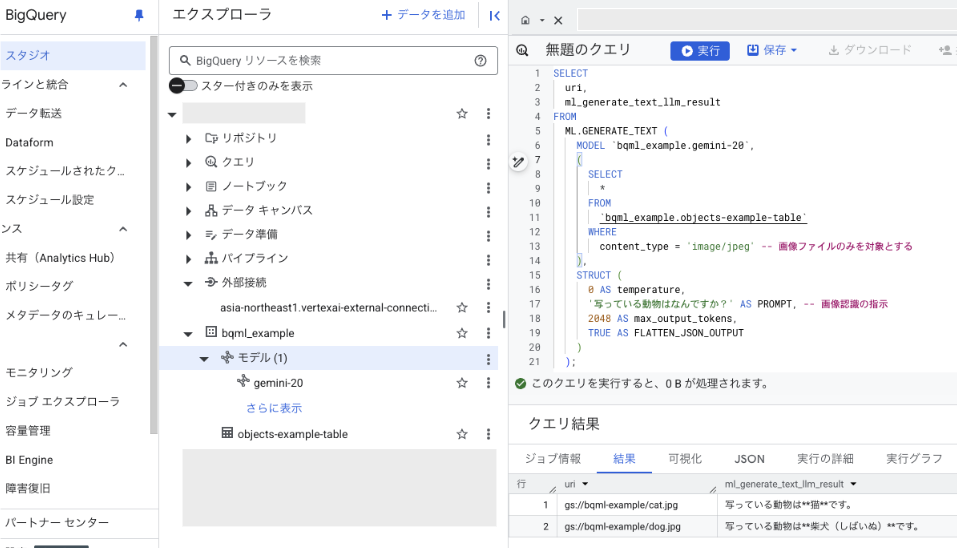Expand the パイプライン node
Image resolution: width=957 pixels, height=548 pixels.
click(188, 259)
